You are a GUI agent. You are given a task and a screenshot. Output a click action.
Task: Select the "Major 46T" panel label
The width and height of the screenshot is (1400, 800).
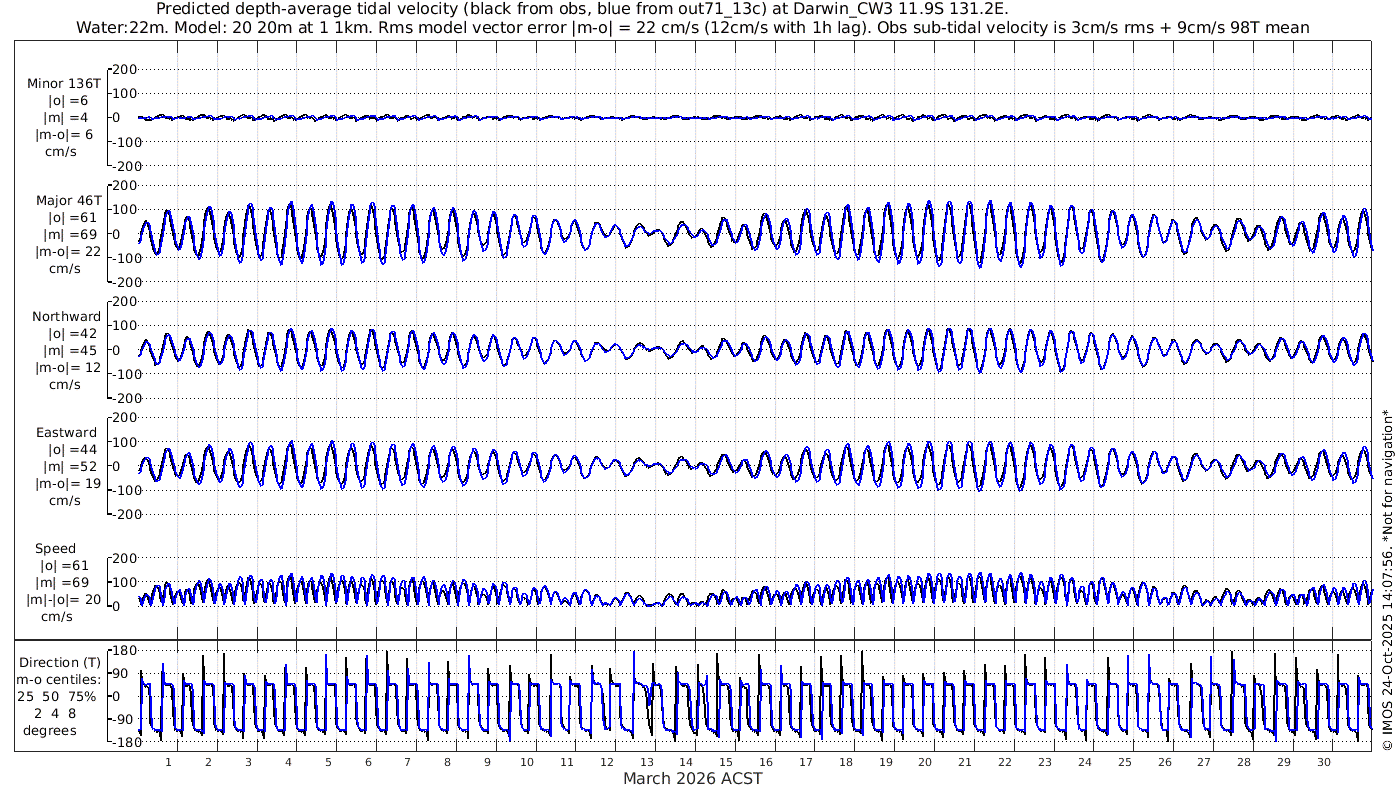(66, 200)
